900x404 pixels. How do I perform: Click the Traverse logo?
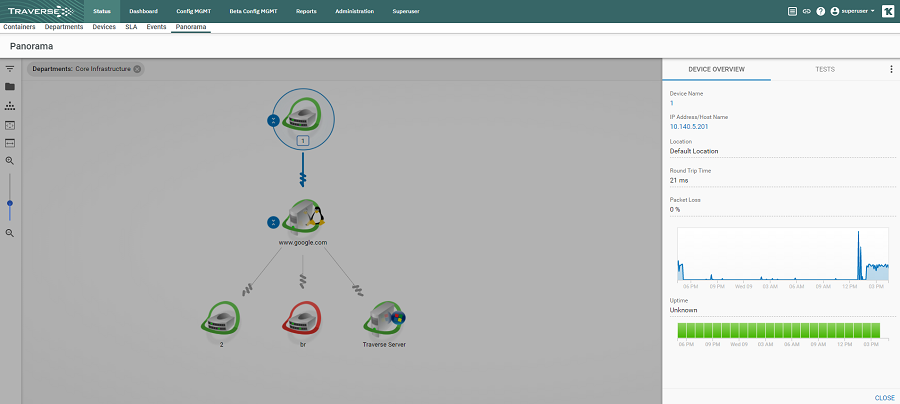[40, 11]
